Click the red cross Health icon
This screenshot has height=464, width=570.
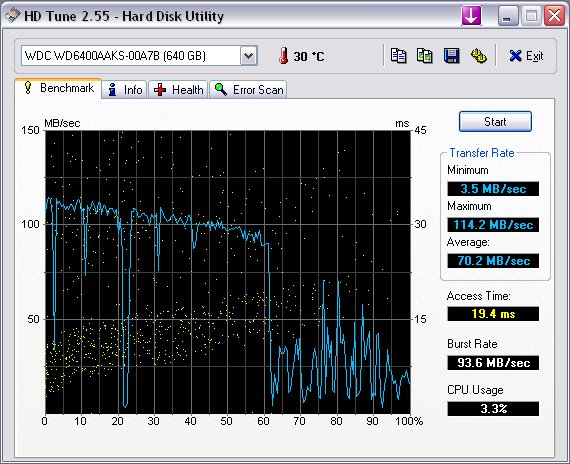pyautogui.click(x=160, y=89)
